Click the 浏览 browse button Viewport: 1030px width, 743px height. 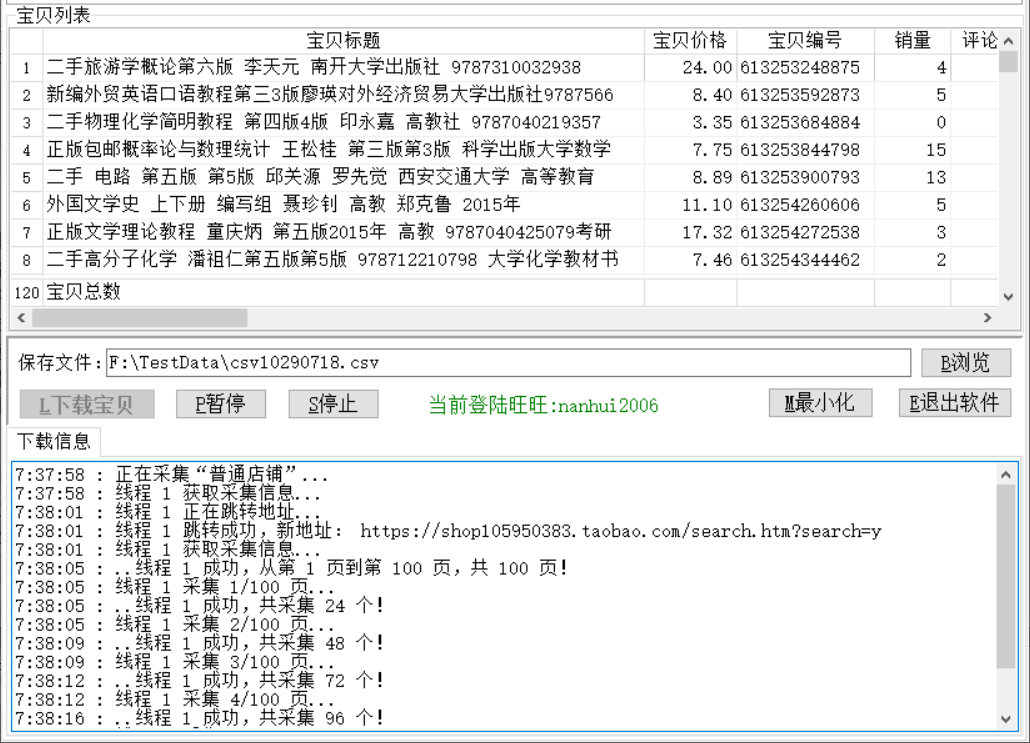[x=966, y=362]
